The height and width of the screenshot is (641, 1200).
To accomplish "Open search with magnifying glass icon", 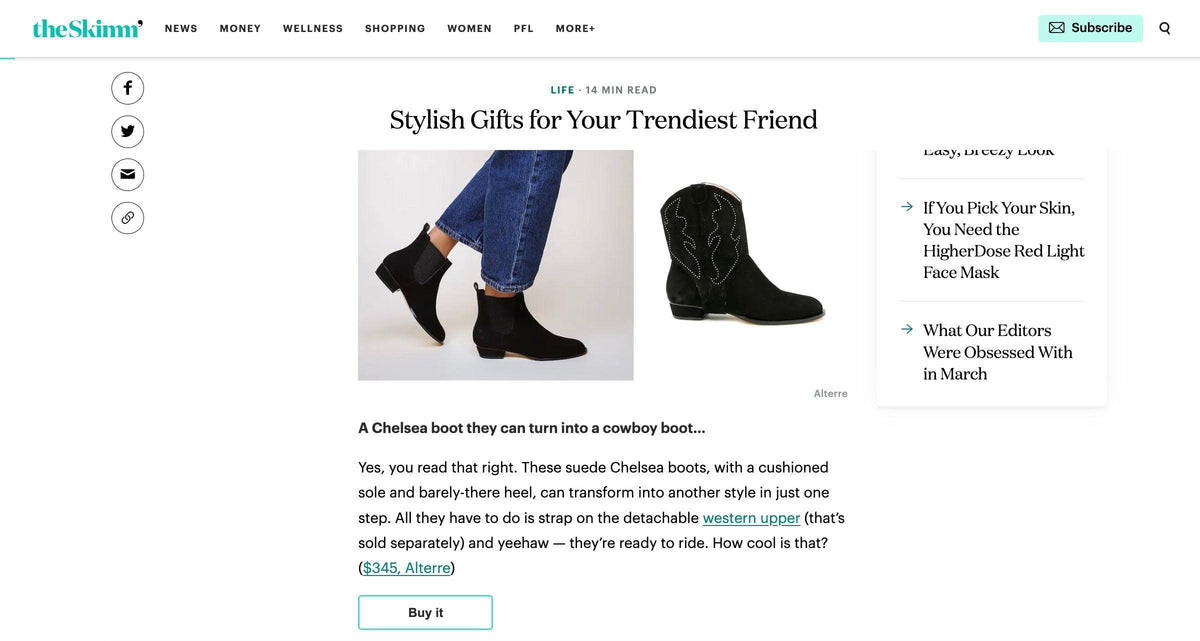I will [x=1164, y=28].
